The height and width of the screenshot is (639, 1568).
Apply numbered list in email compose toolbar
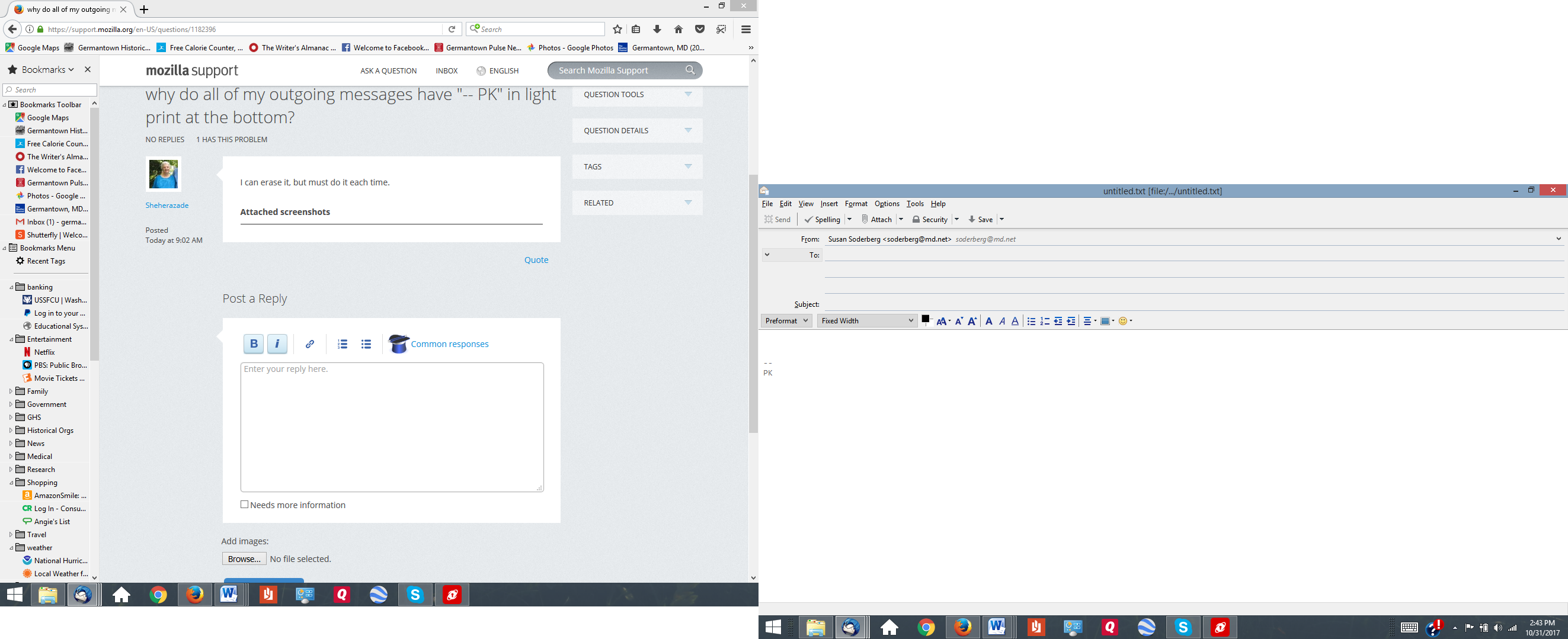click(x=1045, y=322)
